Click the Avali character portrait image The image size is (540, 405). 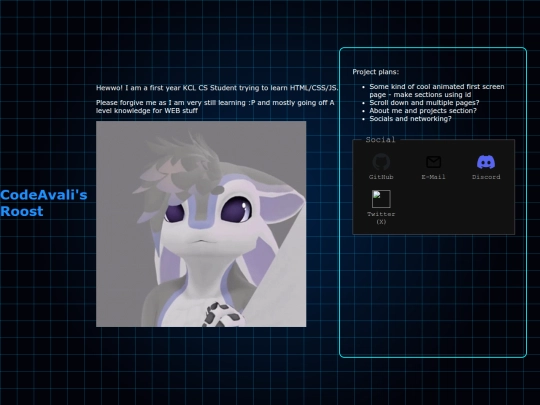click(201, 224)
